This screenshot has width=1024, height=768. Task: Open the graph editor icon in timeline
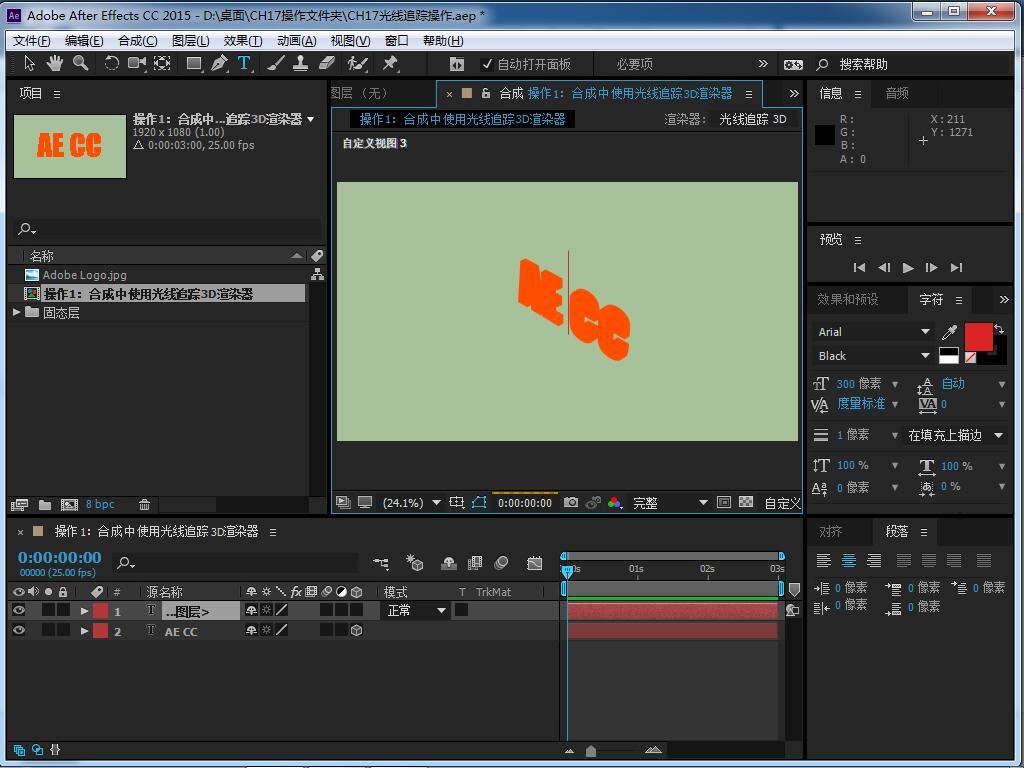pos(535,563)
